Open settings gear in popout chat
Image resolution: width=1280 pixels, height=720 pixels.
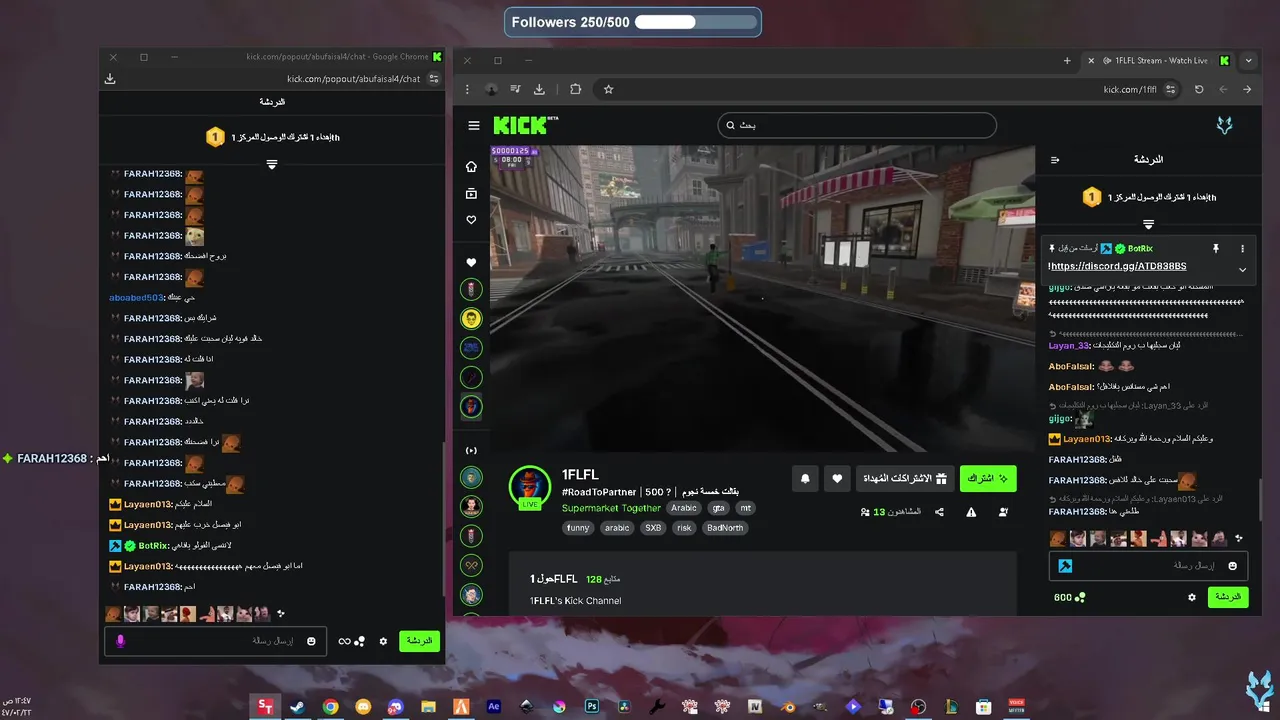tap(383, 641)
